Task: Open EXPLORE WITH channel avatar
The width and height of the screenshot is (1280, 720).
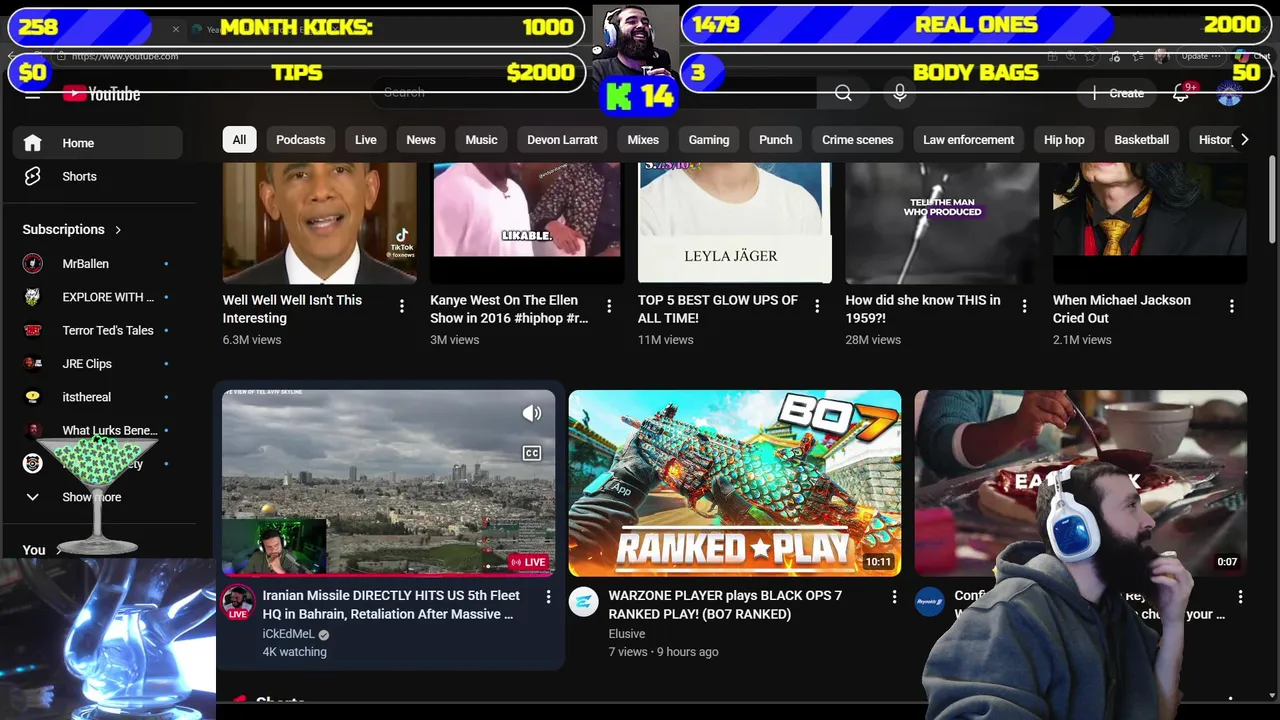Action: point(33,297)
